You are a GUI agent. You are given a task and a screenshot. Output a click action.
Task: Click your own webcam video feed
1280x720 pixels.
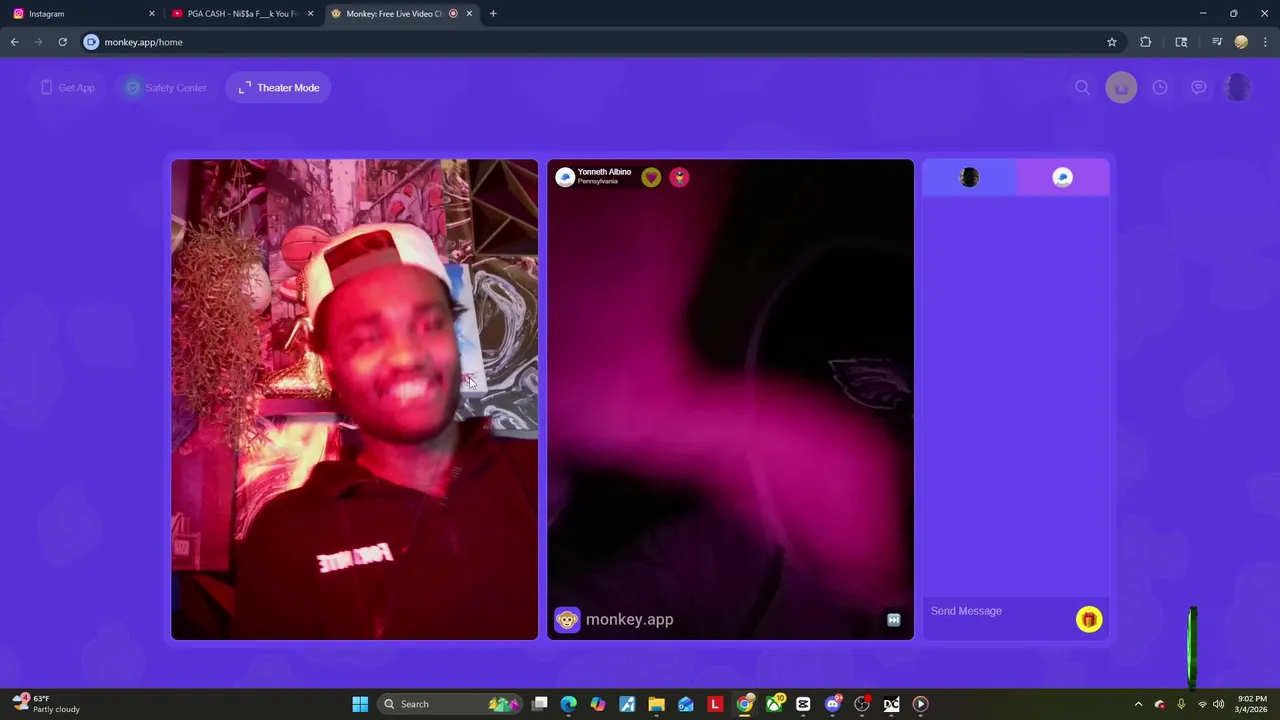[354, 399]
